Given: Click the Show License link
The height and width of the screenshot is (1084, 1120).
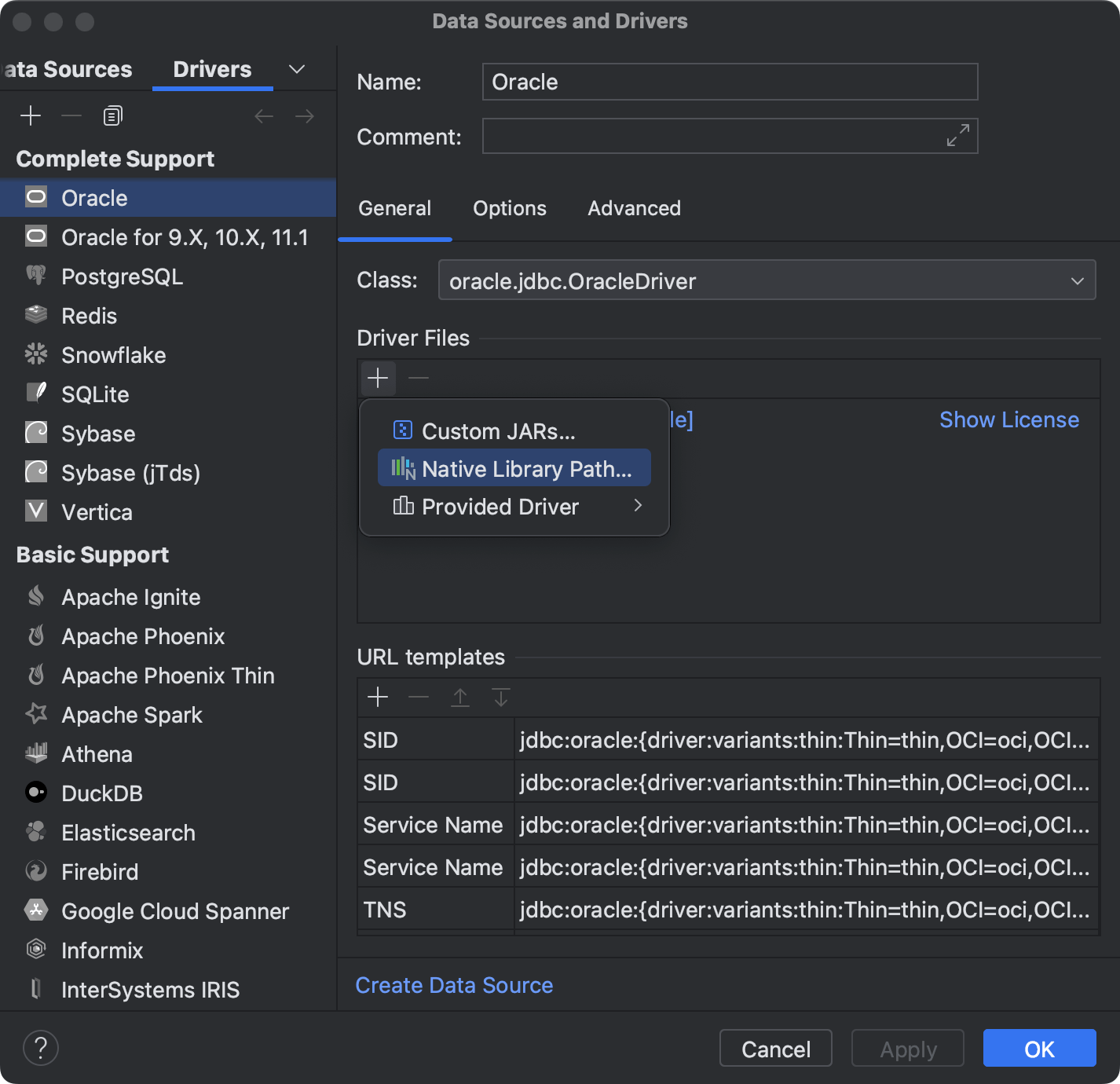Looking at the screenshot, I should (1009, 419).
